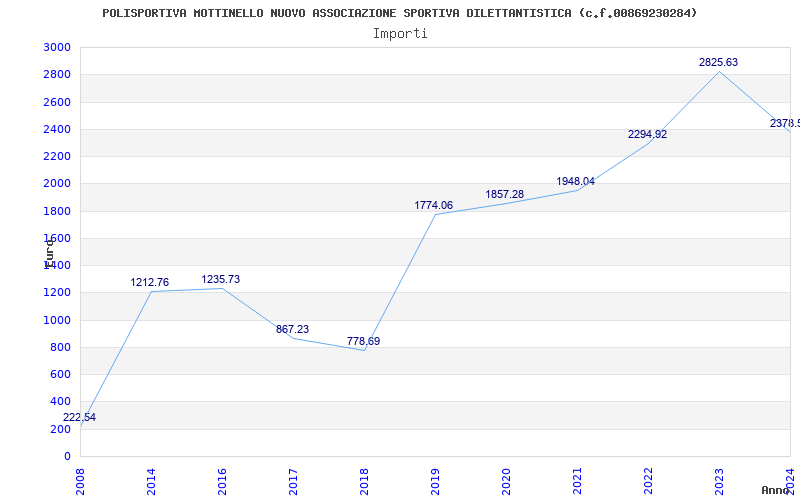This screenshot has width=800, height=500.
Task: Click the y-axis value 1200
Action: (x=57, y=293)
